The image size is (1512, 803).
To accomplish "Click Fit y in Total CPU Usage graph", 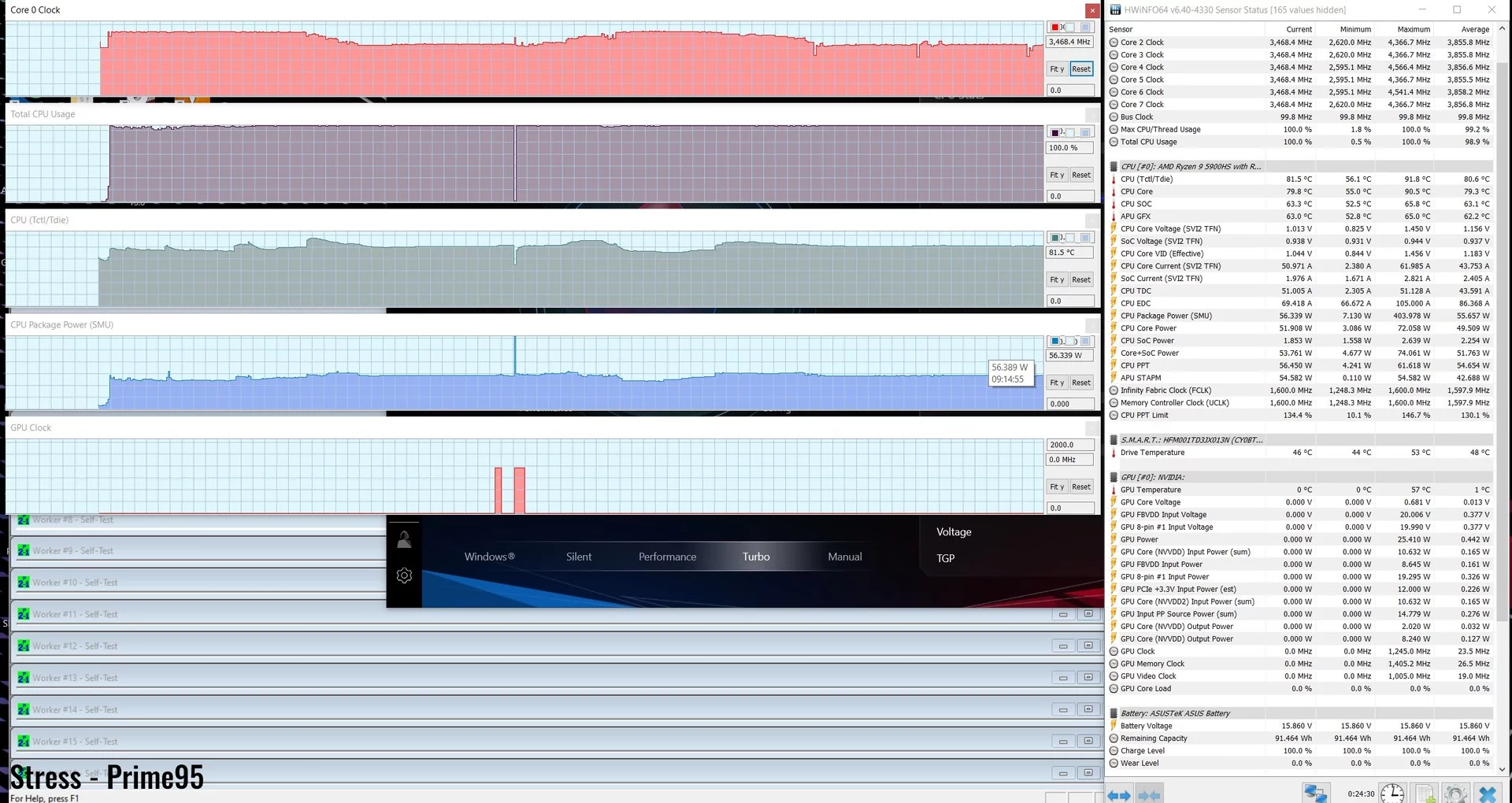I will (1057, 175).
